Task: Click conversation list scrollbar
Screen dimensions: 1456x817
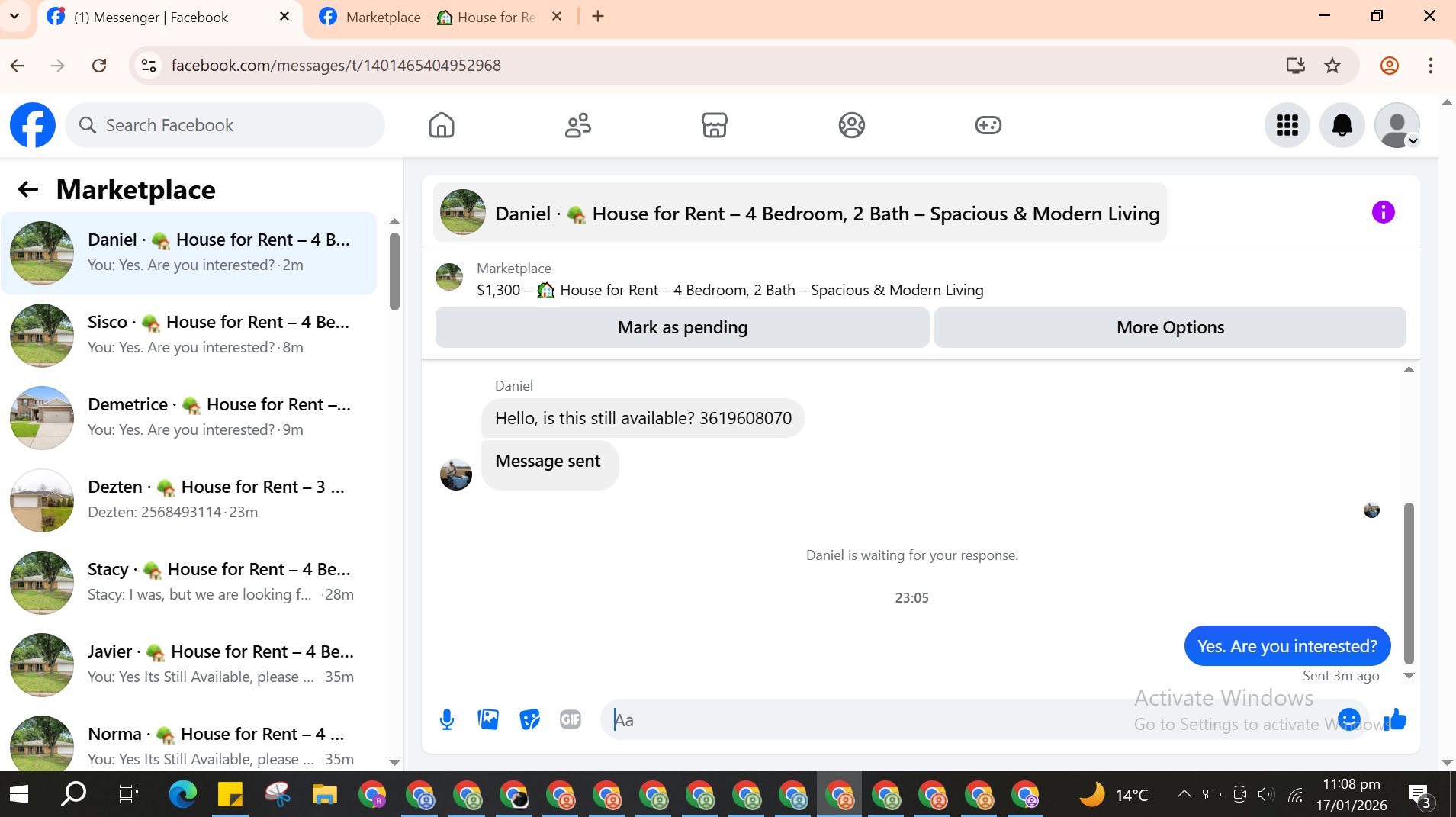Action: [x=394, y=271]
